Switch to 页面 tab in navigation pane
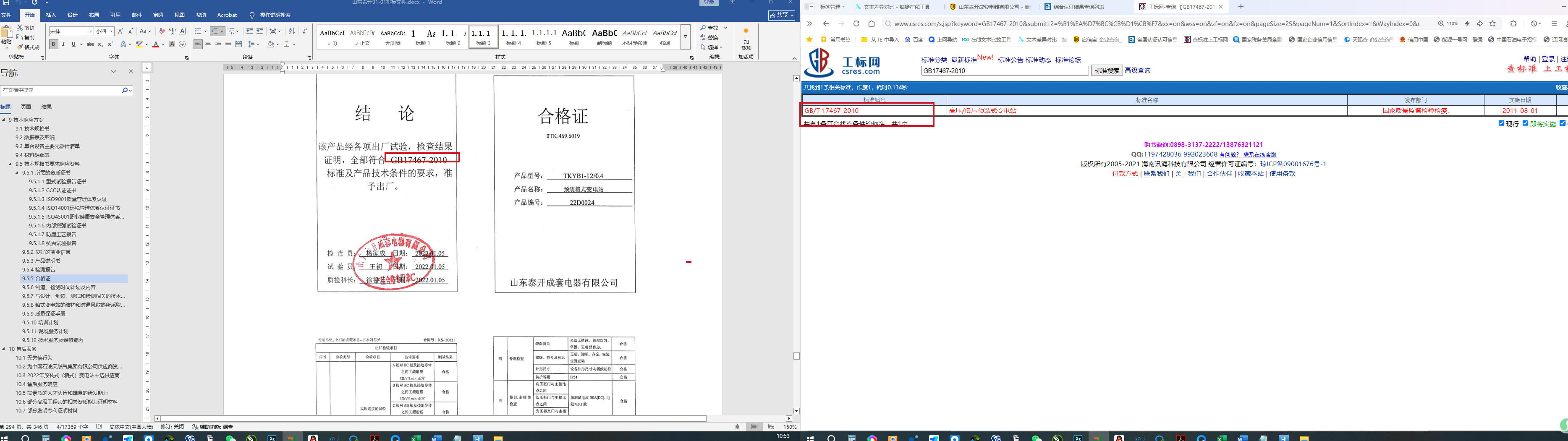Screen dimensions: 1568x441 click(26, 107)
